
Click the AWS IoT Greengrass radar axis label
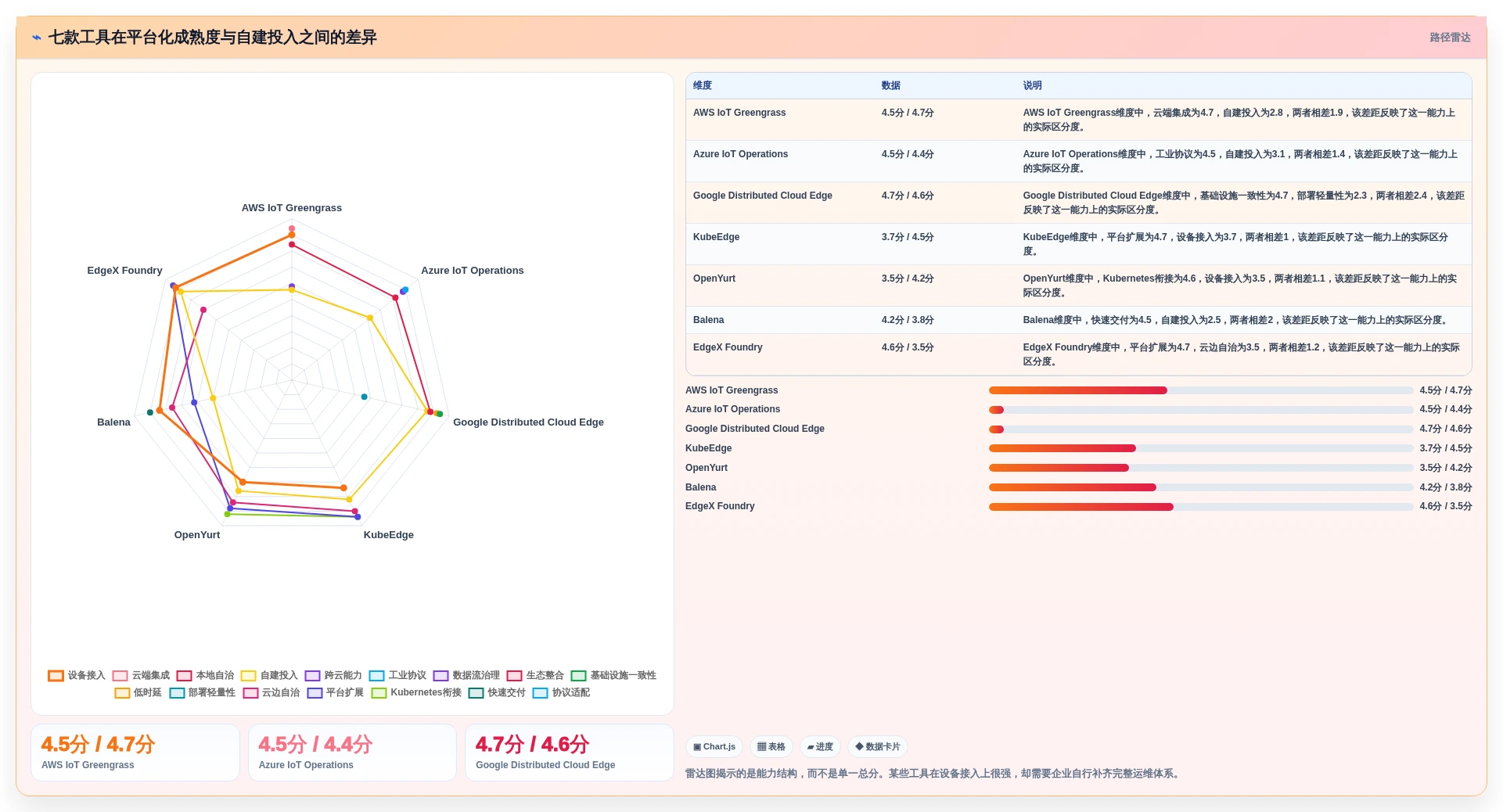pos(292,208)
